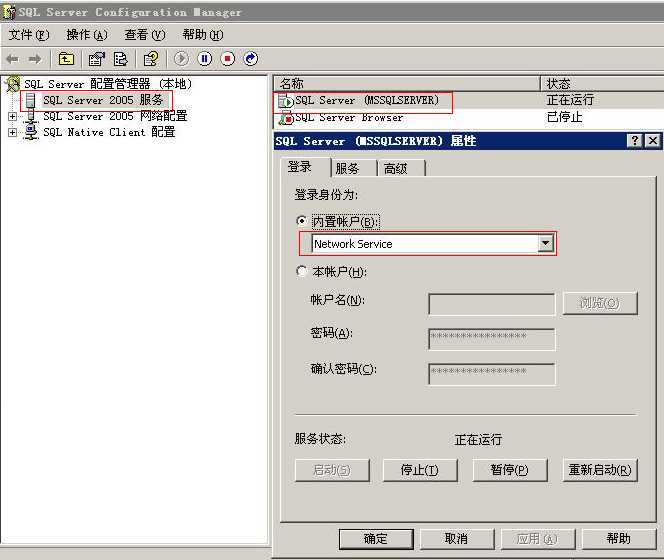This screenshot has width=664, height=560.
Task: Click the 确定 button
Action: (376, 539)
